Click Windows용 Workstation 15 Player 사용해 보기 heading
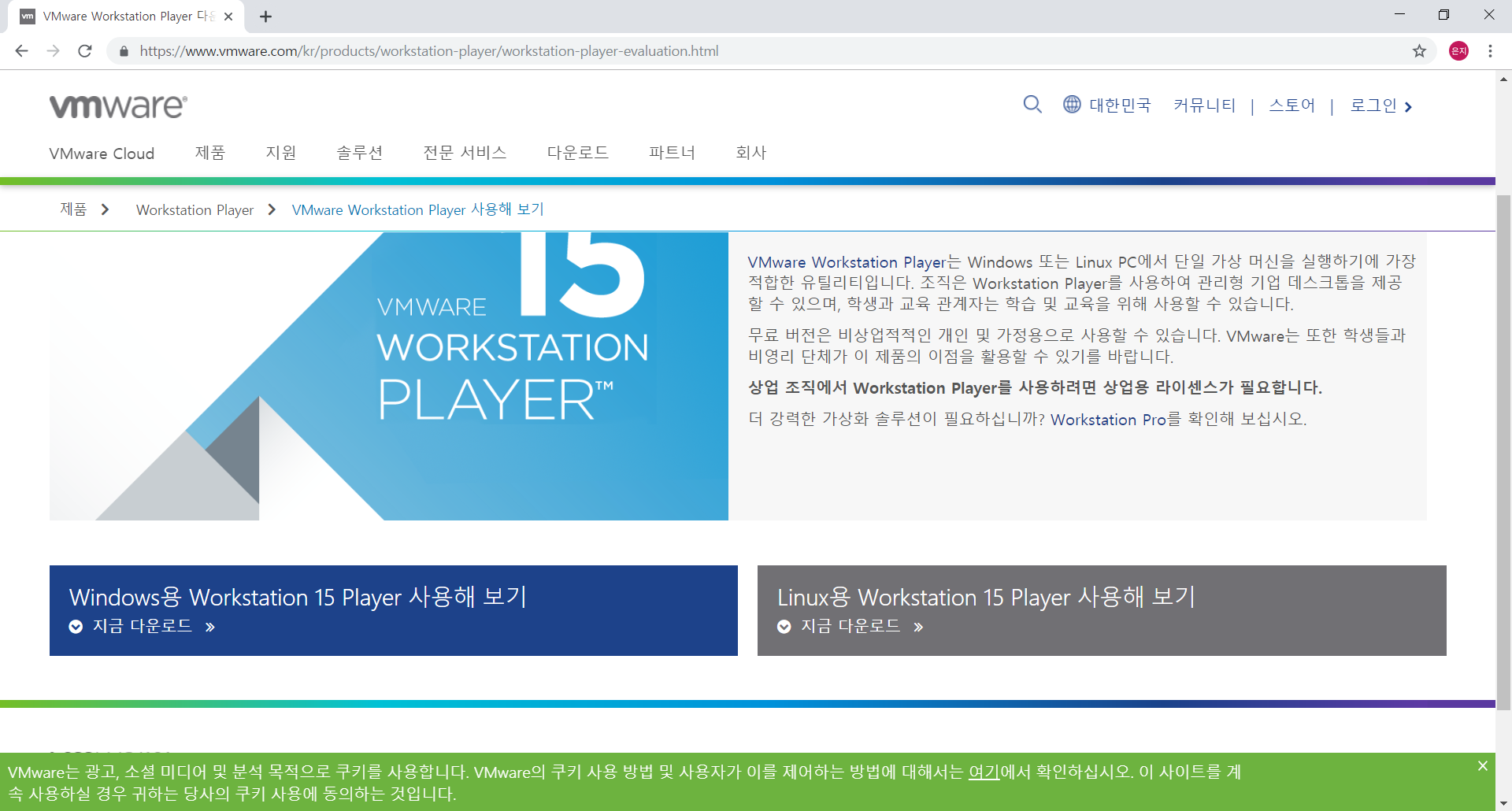 298,597
